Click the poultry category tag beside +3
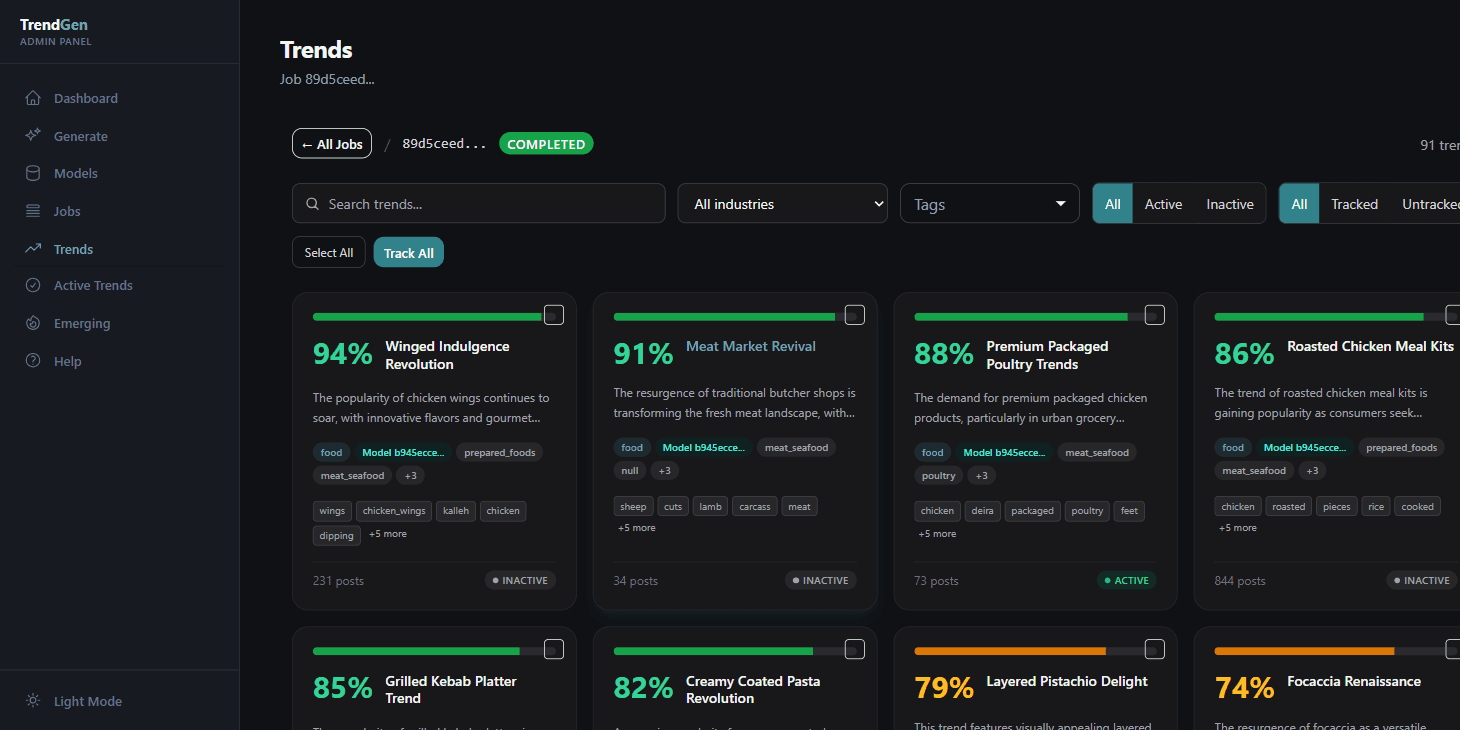The height and width of the screenshot is (730, 1460). click(939, 475)
